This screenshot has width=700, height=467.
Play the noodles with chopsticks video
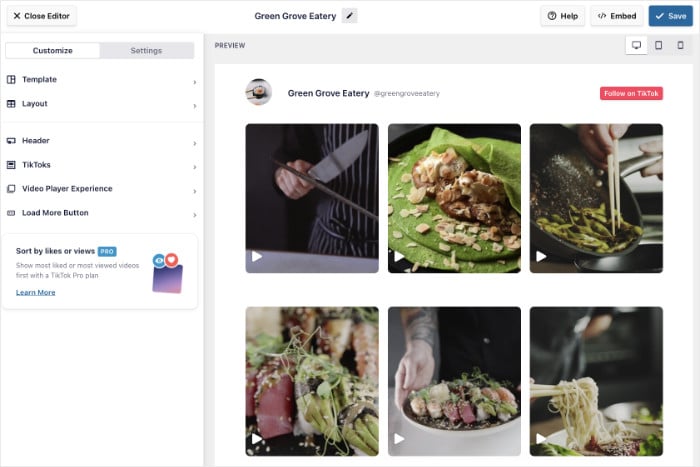pos(541,439)
